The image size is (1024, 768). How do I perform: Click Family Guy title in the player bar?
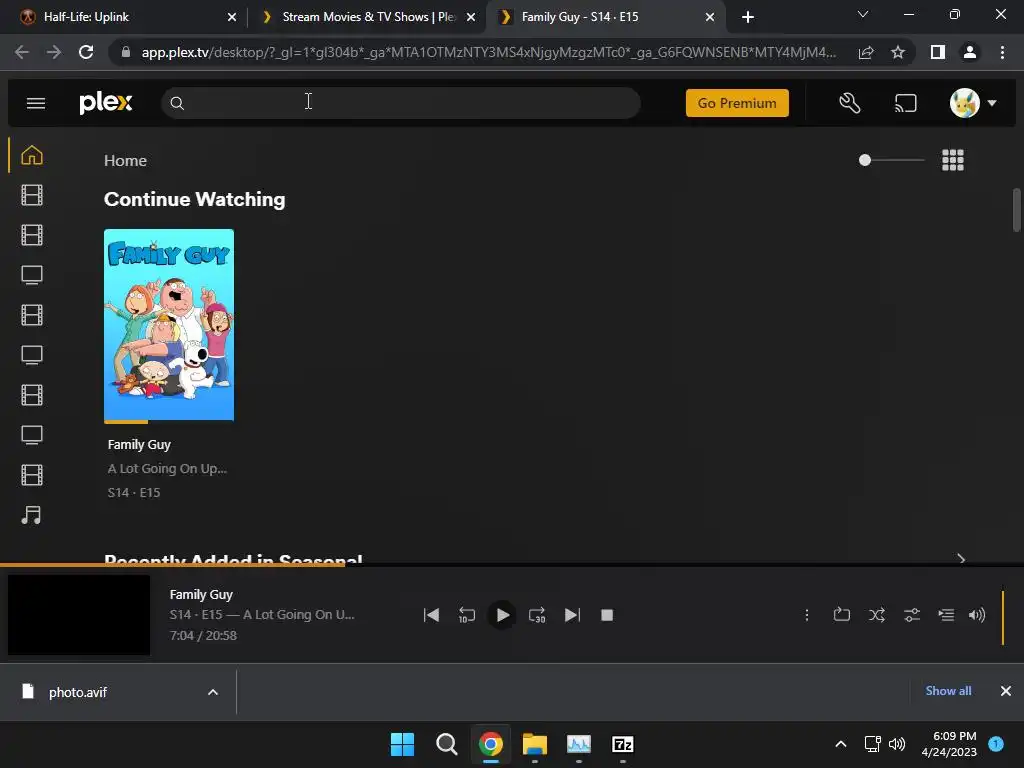(201, 595)
